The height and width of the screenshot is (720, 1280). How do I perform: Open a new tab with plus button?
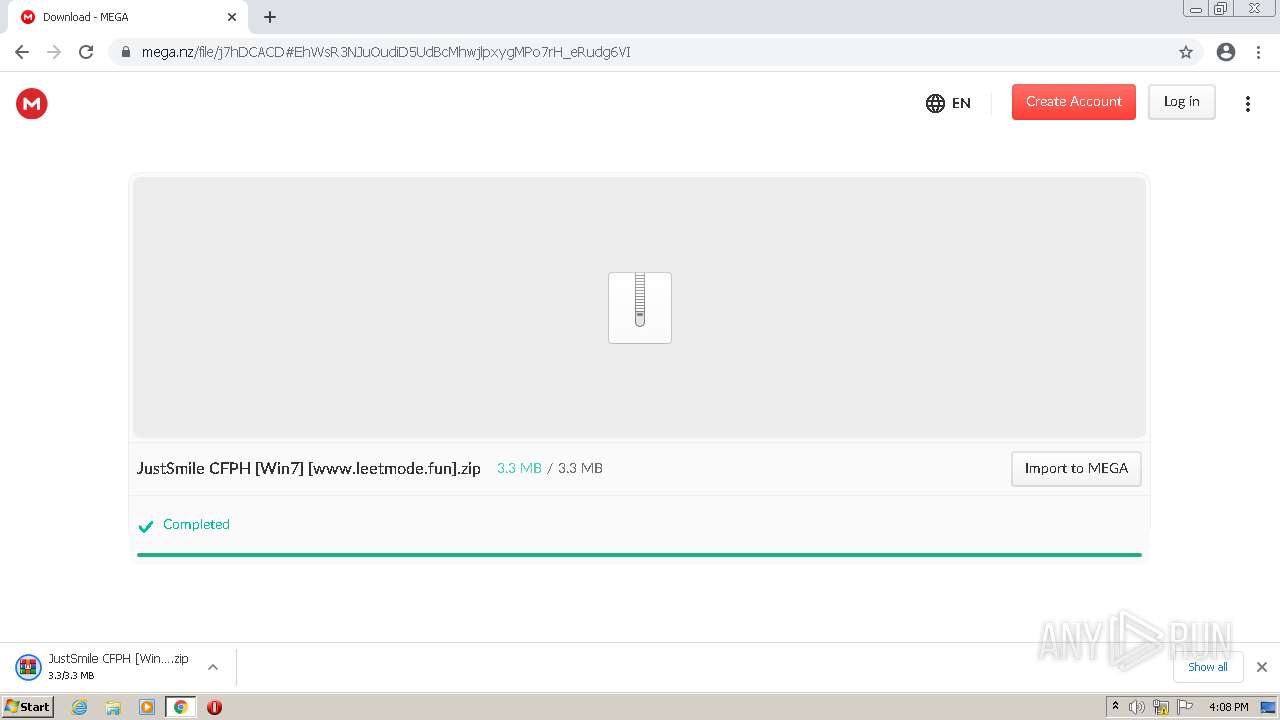(270, 17)
